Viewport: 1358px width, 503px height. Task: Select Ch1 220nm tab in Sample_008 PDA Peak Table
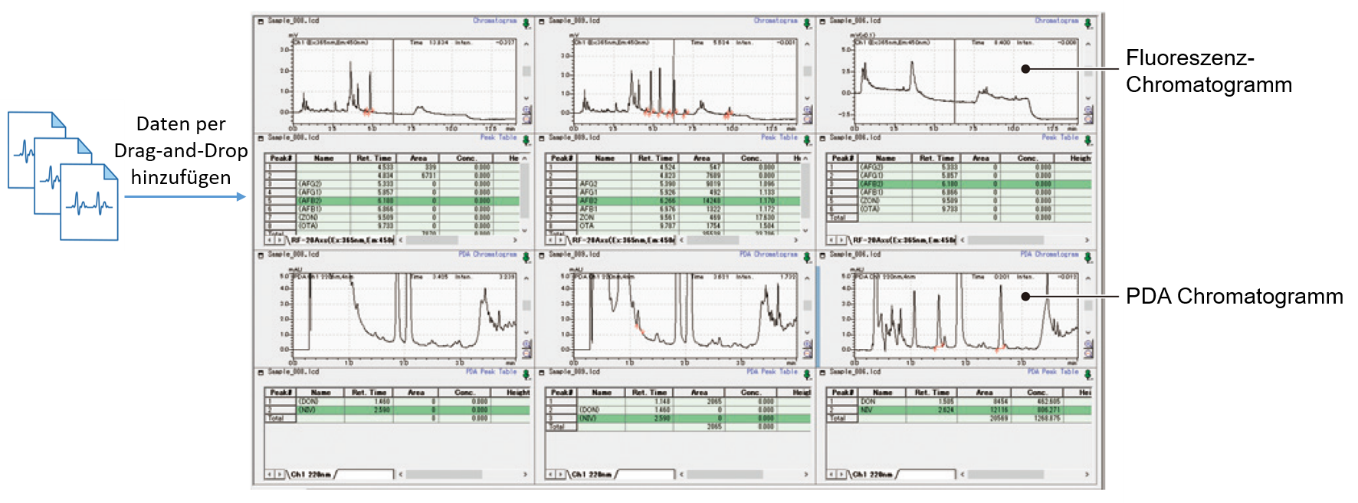(x=311, y=474)
